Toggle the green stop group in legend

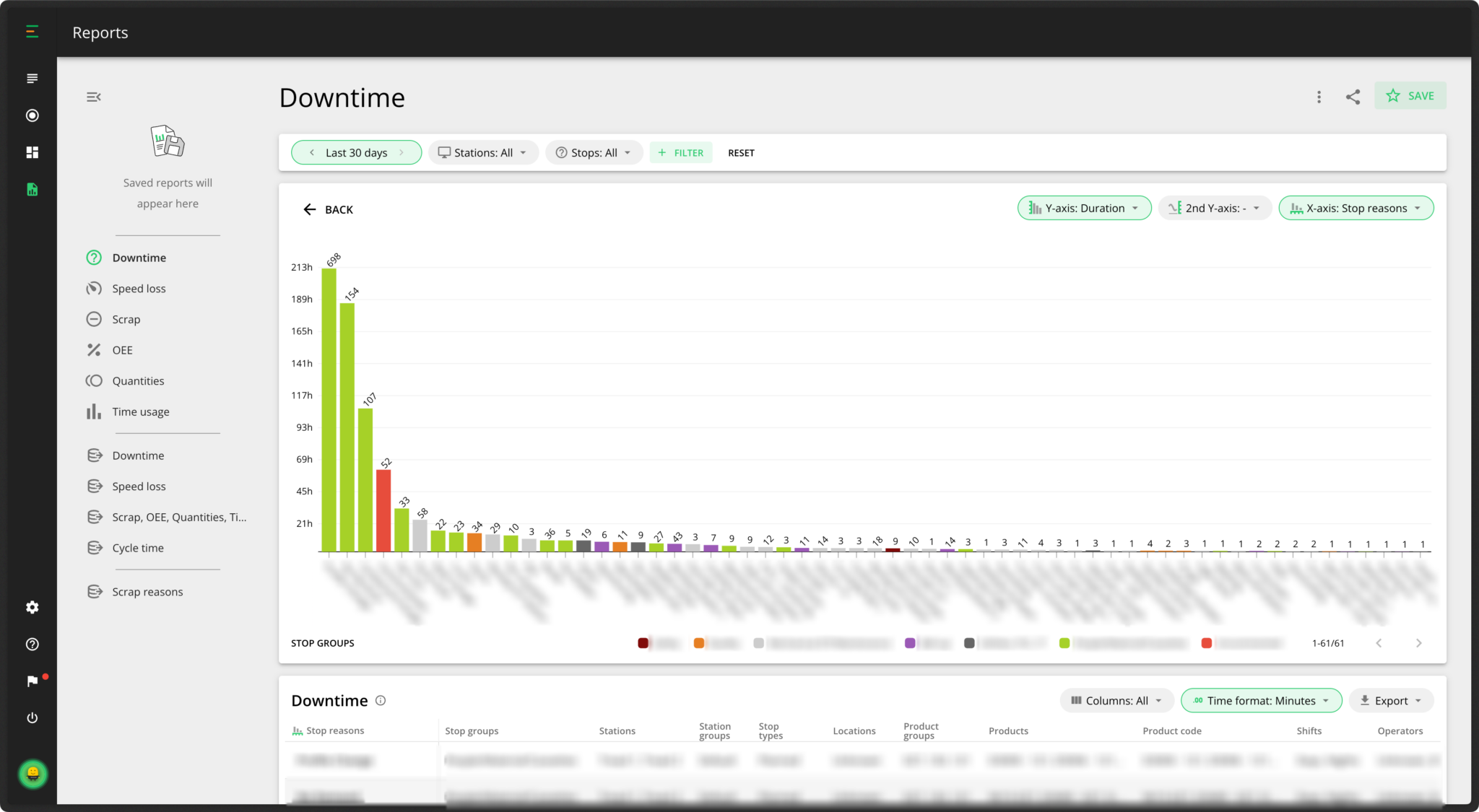(1064, 642)
